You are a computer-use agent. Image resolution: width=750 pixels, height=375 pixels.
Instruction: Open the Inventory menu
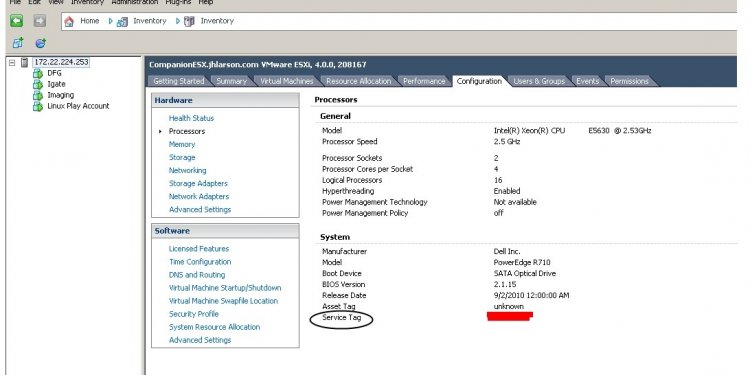[87, 2]
